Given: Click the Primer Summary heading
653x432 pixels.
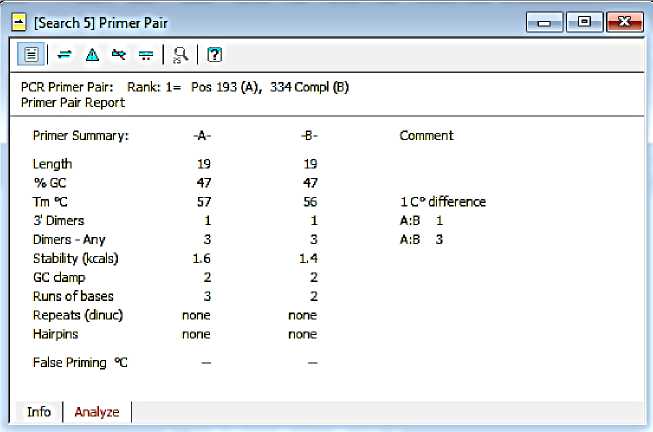Looking at the screenshot, I should (x=80, y=135).
